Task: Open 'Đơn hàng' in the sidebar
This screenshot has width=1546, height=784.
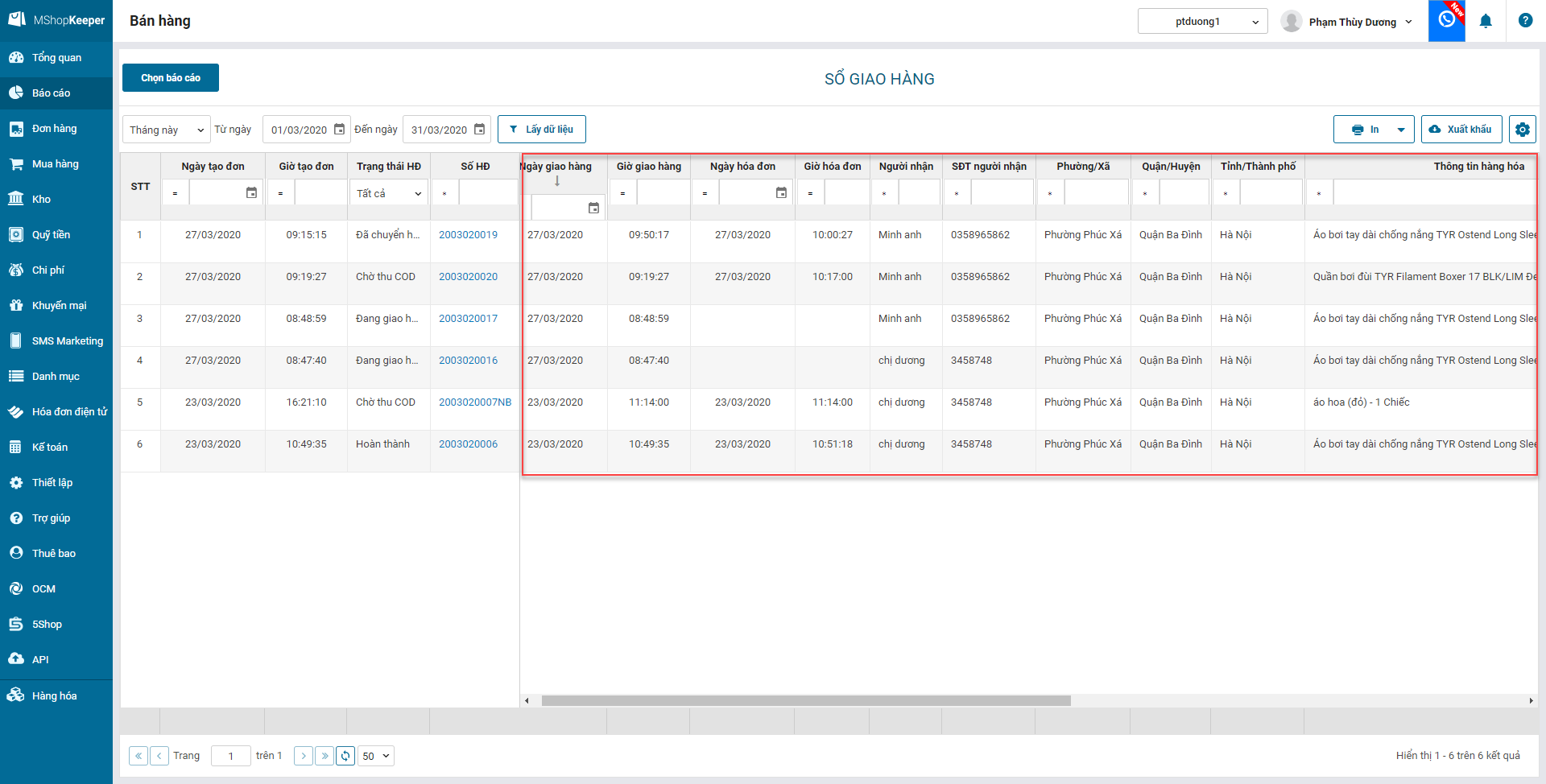Action: [54, 129]
